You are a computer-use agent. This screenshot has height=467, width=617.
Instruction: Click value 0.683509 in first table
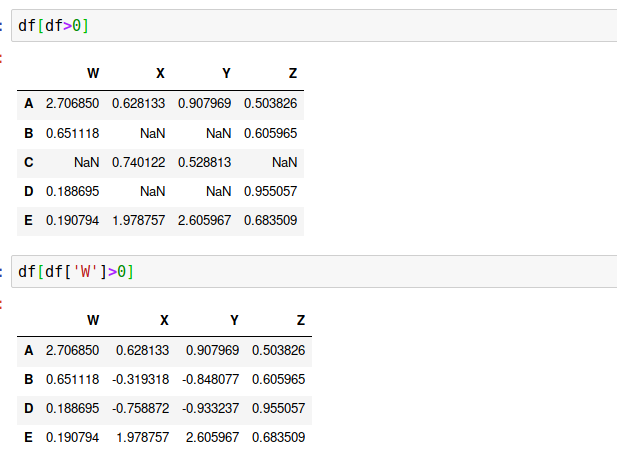[271, 220]
